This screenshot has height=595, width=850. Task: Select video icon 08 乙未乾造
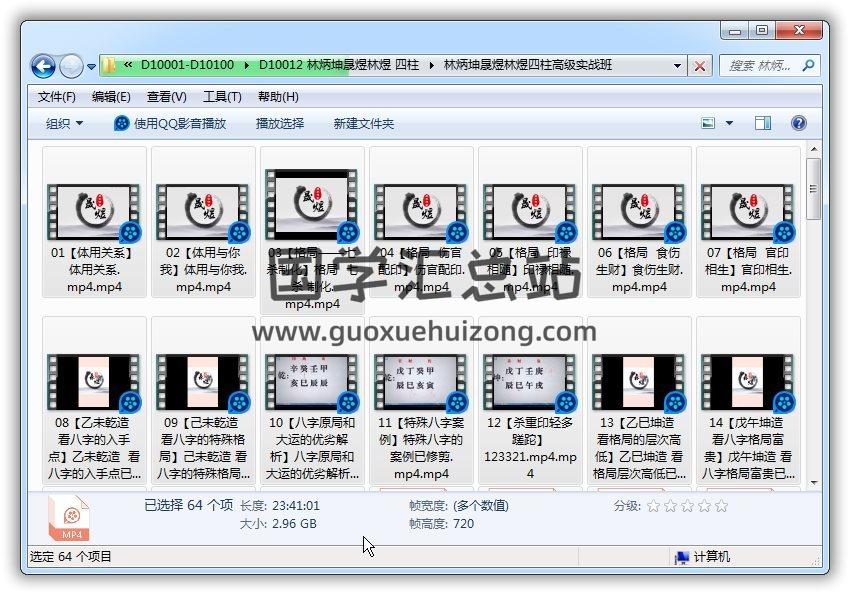coord(93,382)
